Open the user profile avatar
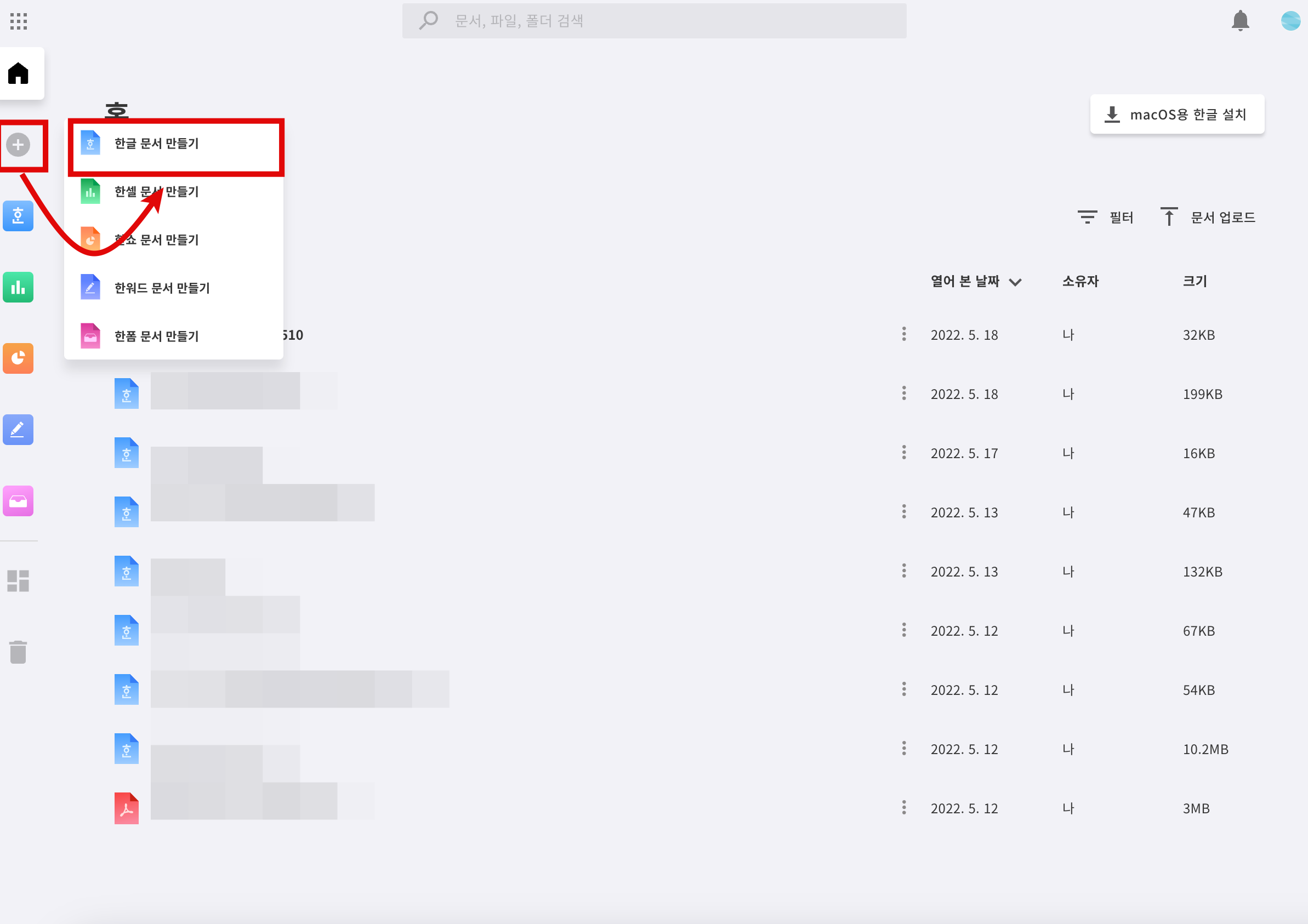The image size is (1308, 924). [x=1290, y=20]
